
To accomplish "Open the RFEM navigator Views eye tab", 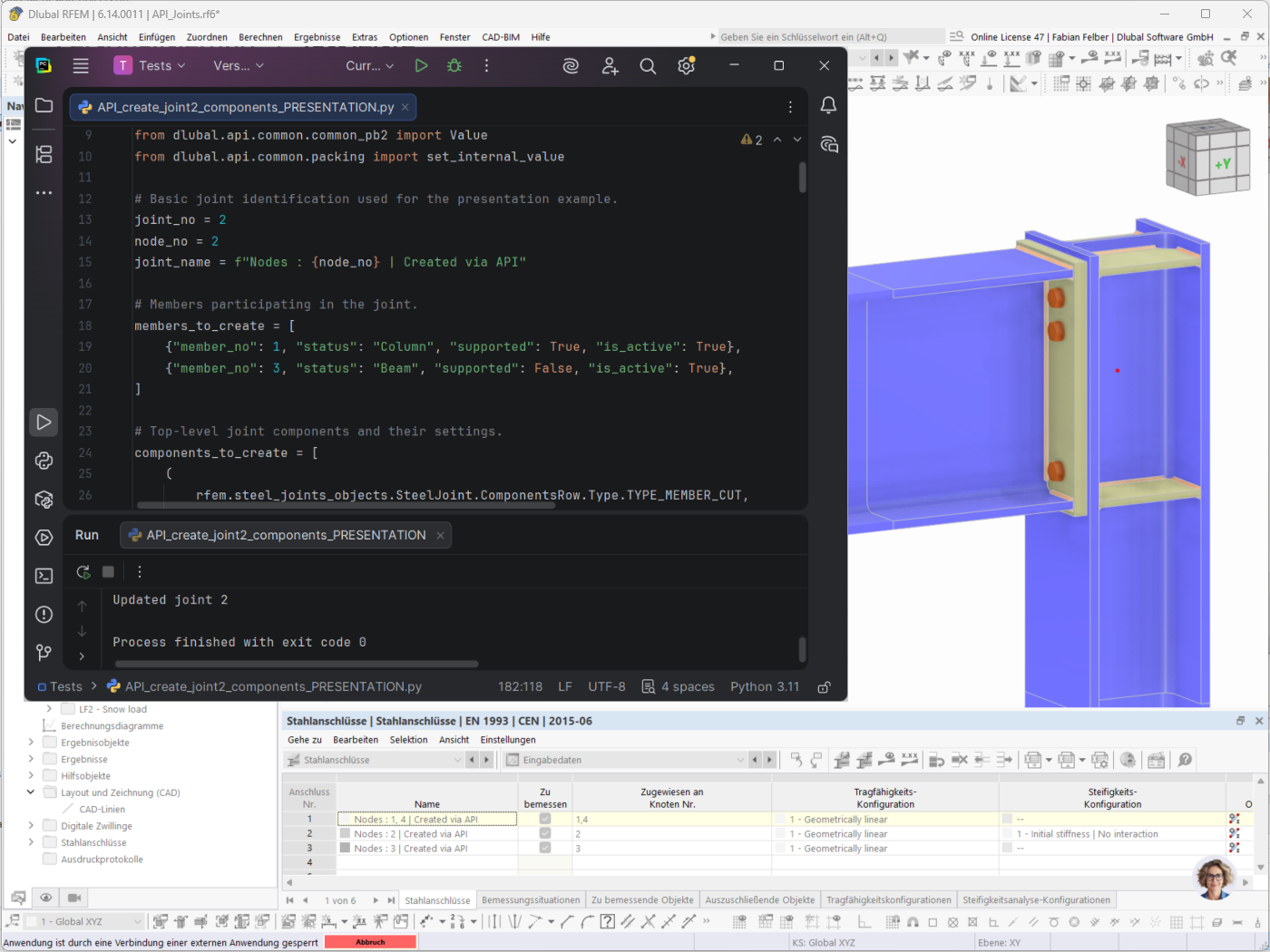I will pos(45,898).
